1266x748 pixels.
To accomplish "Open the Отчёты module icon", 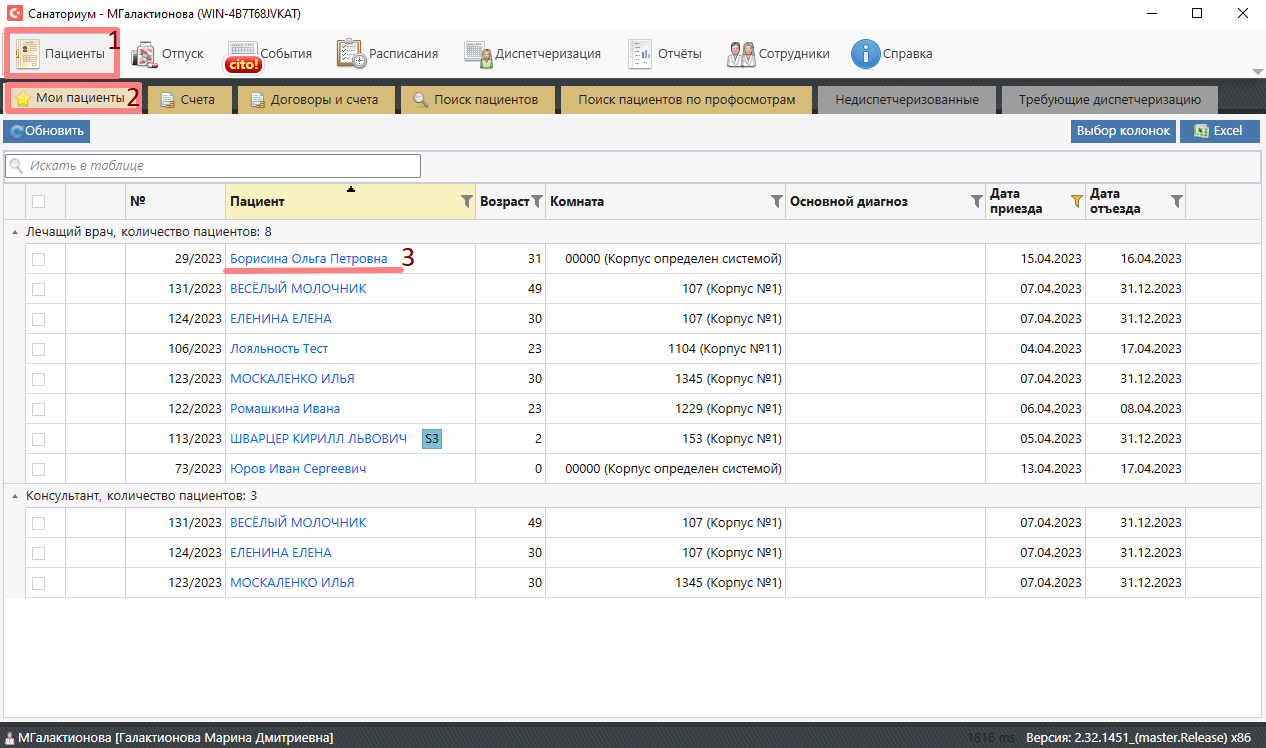I will coord(640,54).
